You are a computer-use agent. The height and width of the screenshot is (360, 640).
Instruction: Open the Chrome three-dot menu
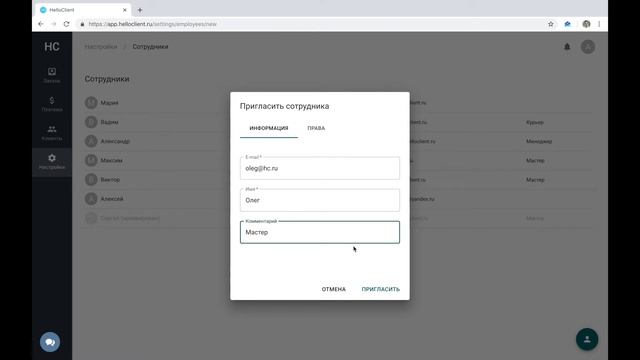(x=599, y=24)
